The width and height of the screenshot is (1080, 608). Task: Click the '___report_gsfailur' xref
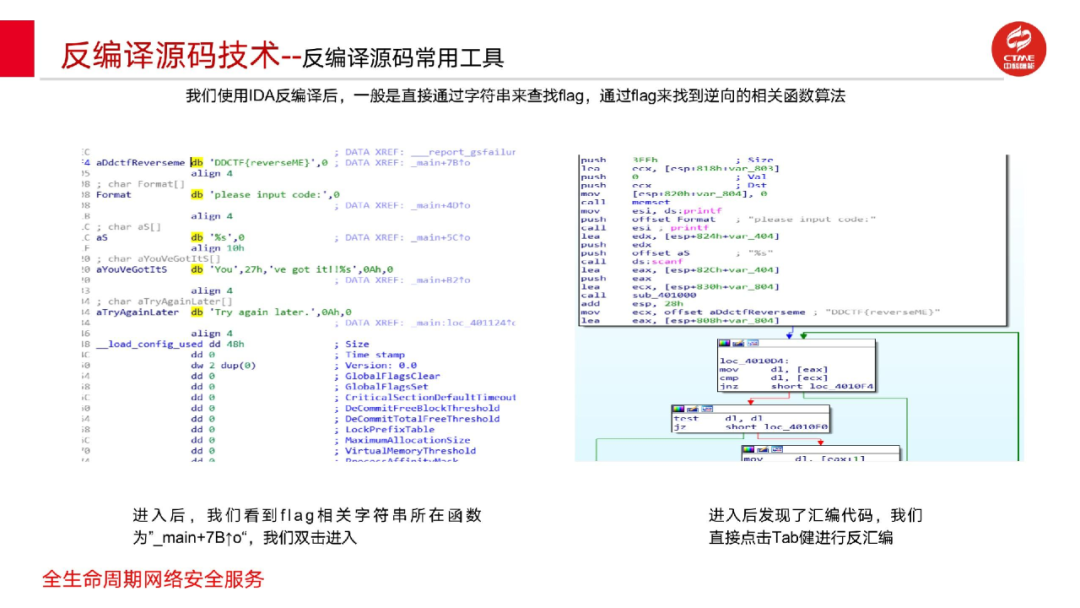[463, 152]
